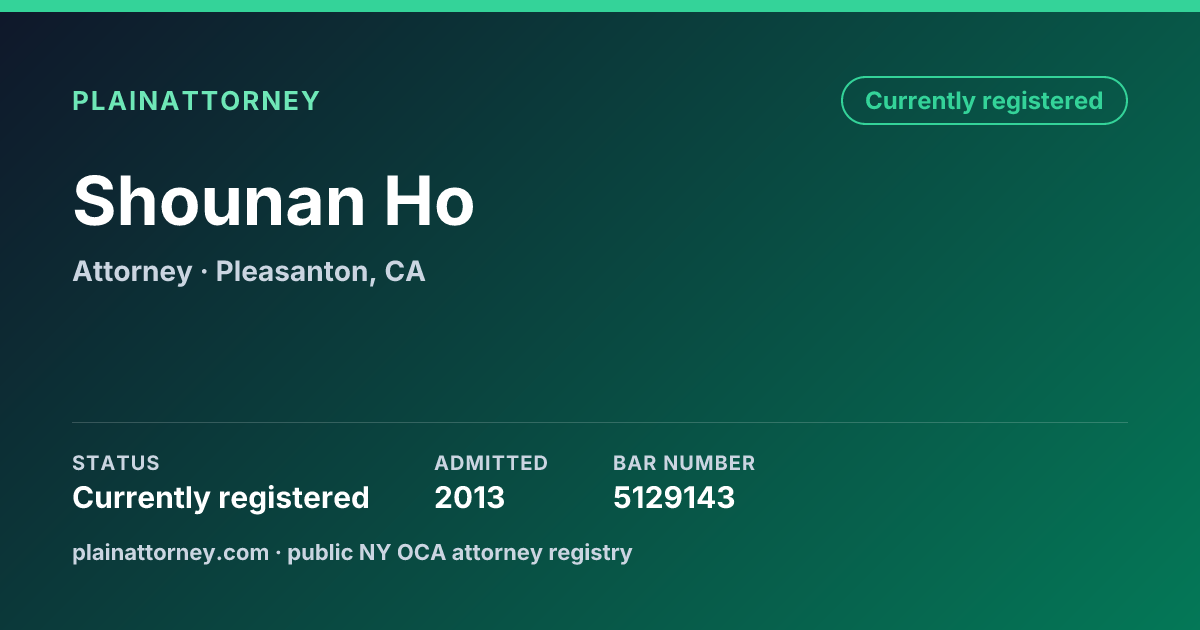
Task: Click the STATUS label
Action: (x=116, y=463)
